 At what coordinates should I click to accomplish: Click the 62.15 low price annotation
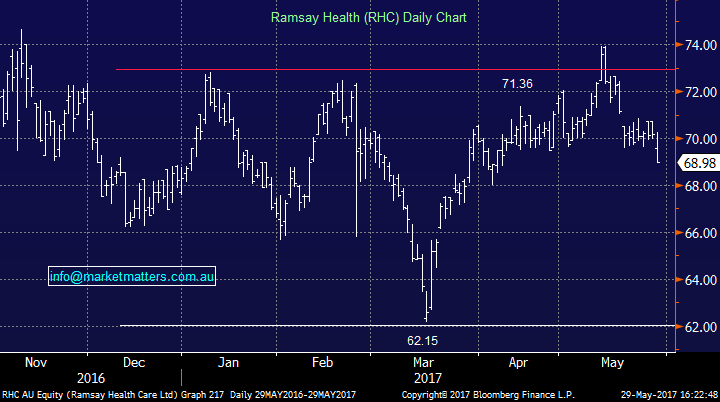(422, 340)
